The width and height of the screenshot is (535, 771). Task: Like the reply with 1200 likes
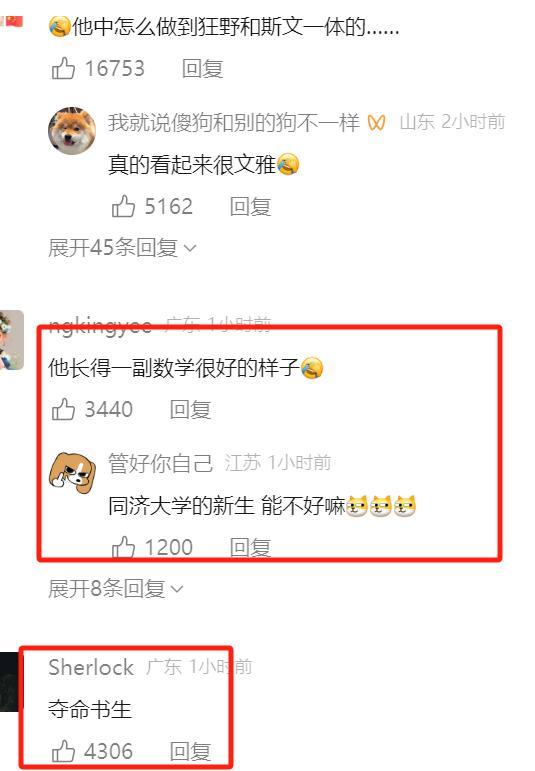click(x=123, y=547)
